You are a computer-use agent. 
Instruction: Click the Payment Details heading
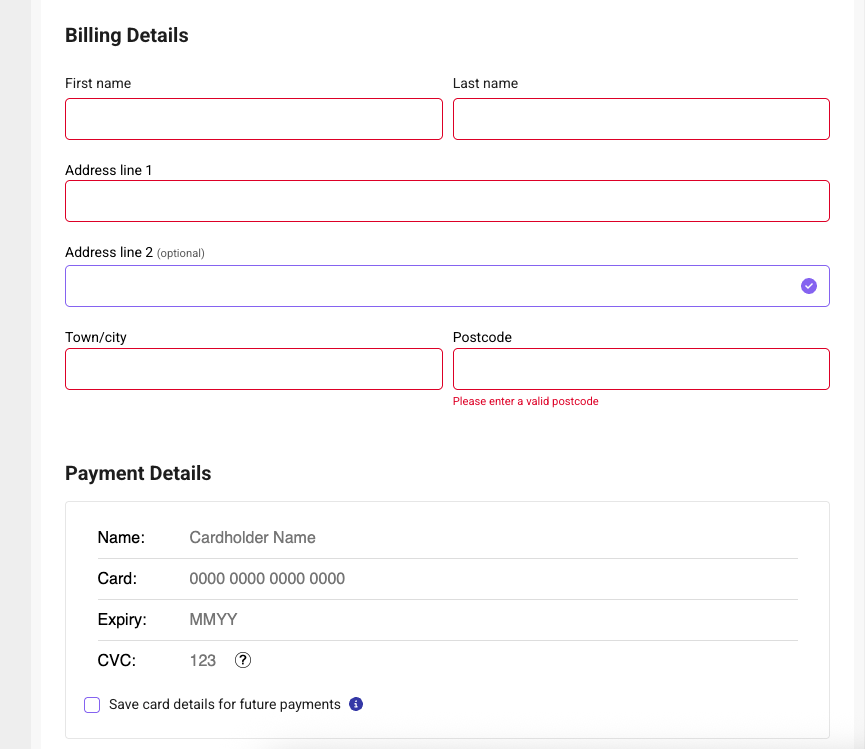(x=138, y=473)
